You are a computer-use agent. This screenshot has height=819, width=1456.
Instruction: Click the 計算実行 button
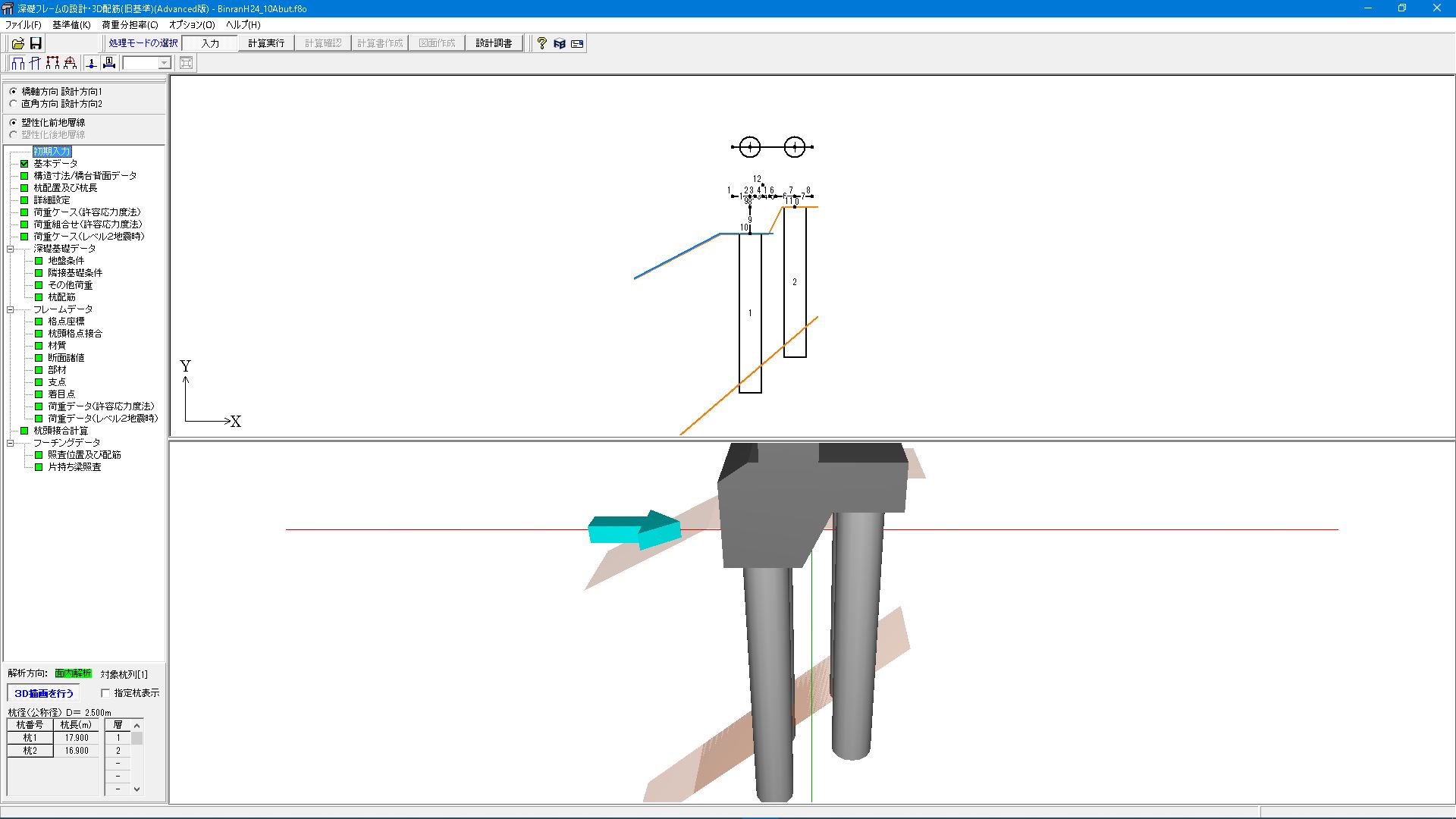click(266, 43)
